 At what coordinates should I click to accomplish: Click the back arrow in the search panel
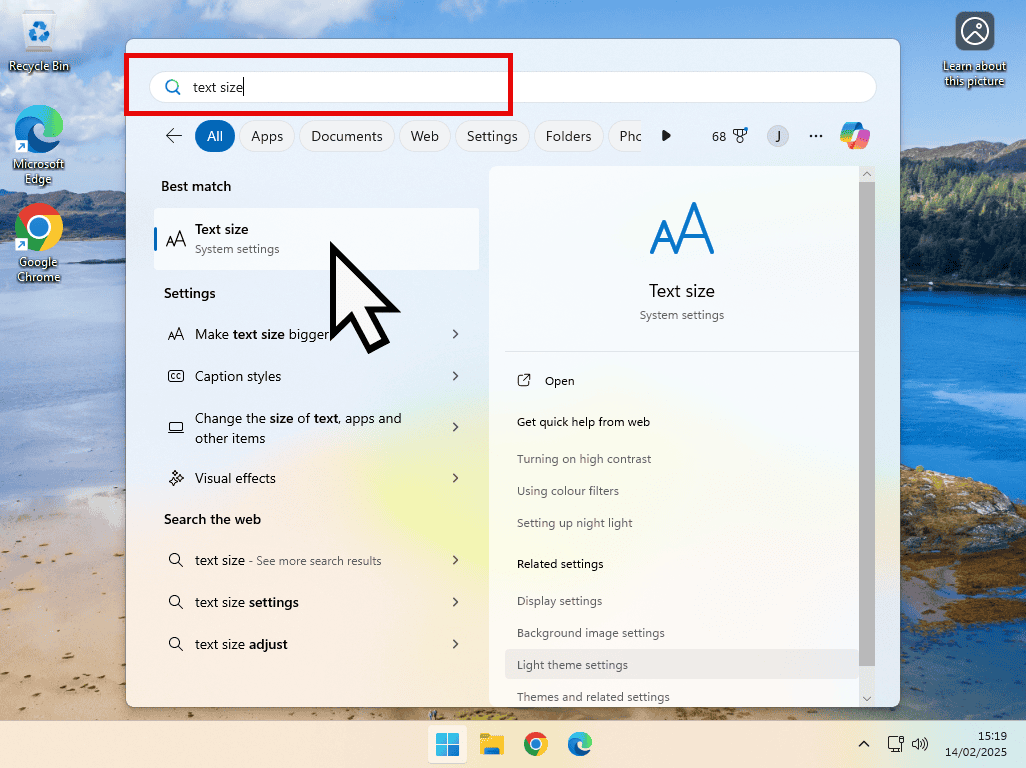pos(173,135)
